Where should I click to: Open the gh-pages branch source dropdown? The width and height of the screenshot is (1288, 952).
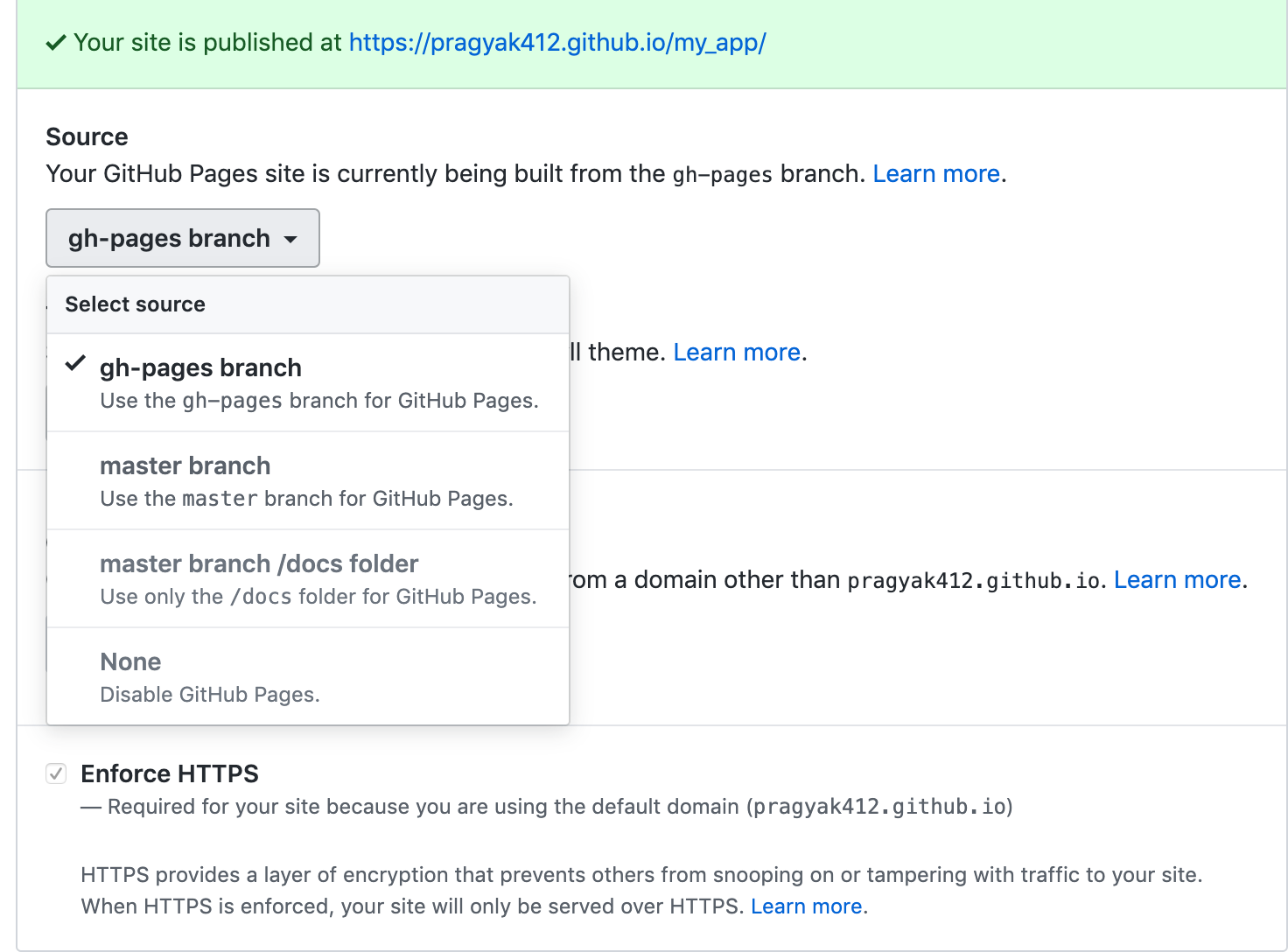182,238
